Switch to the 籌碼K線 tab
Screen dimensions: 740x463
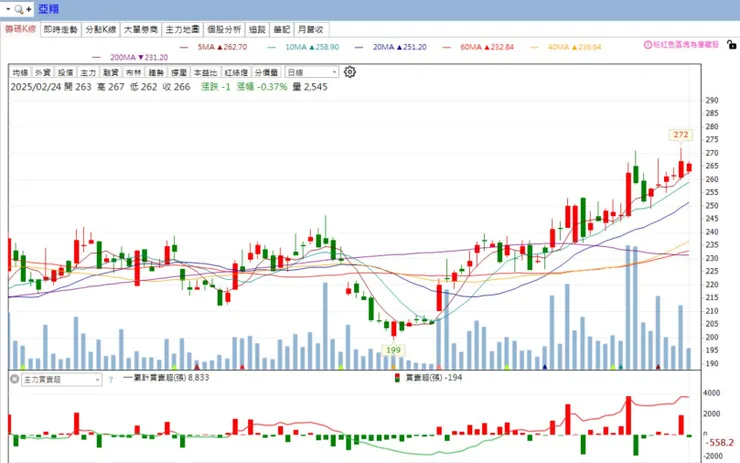tap(20, 29)
